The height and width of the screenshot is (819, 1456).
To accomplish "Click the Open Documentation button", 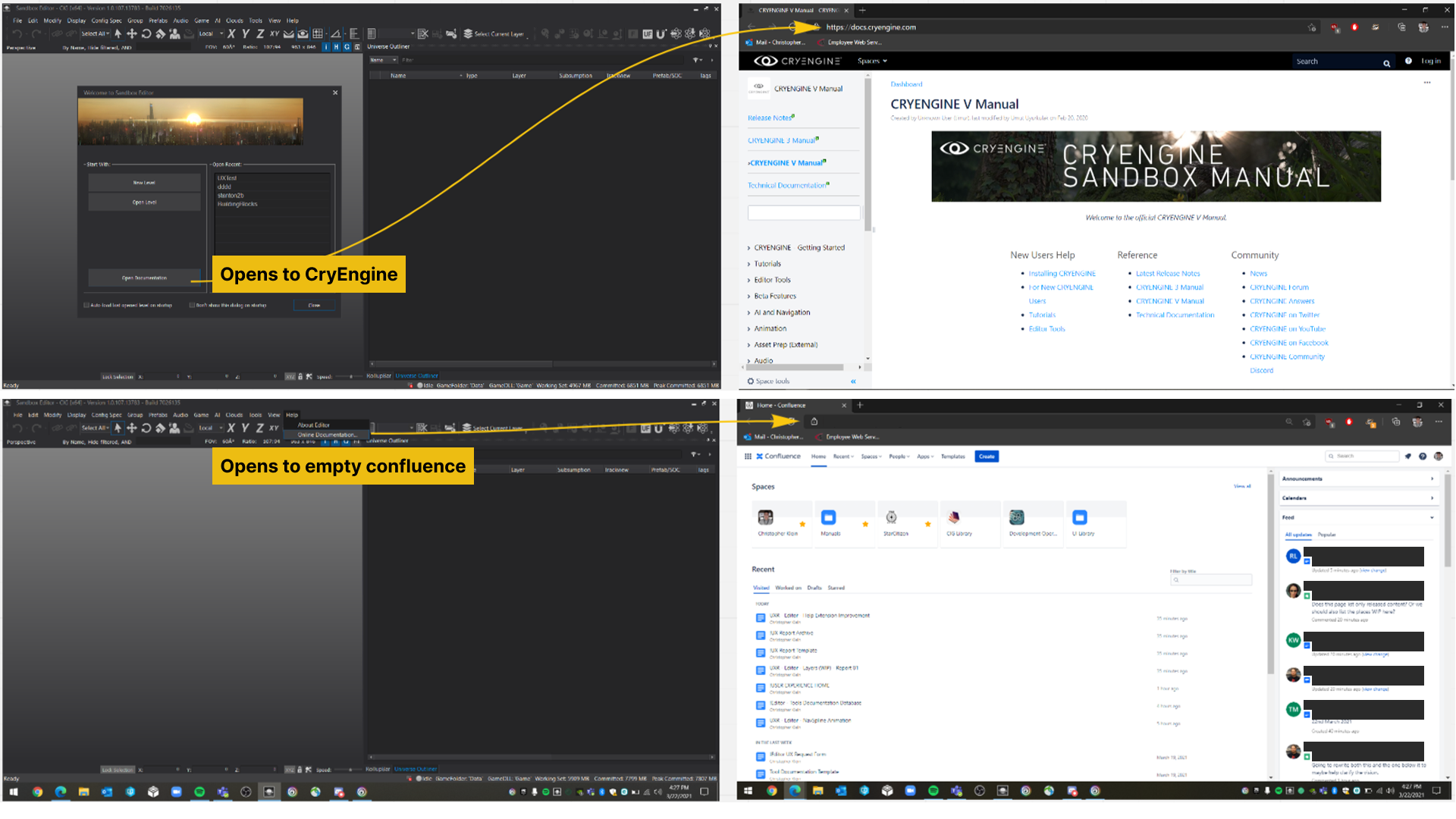I will point(144,278).
